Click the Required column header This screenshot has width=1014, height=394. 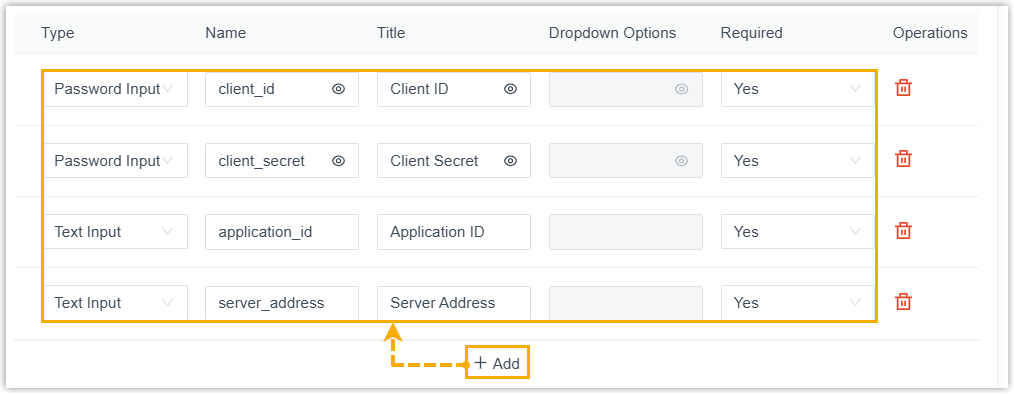[x=751, y=33]
